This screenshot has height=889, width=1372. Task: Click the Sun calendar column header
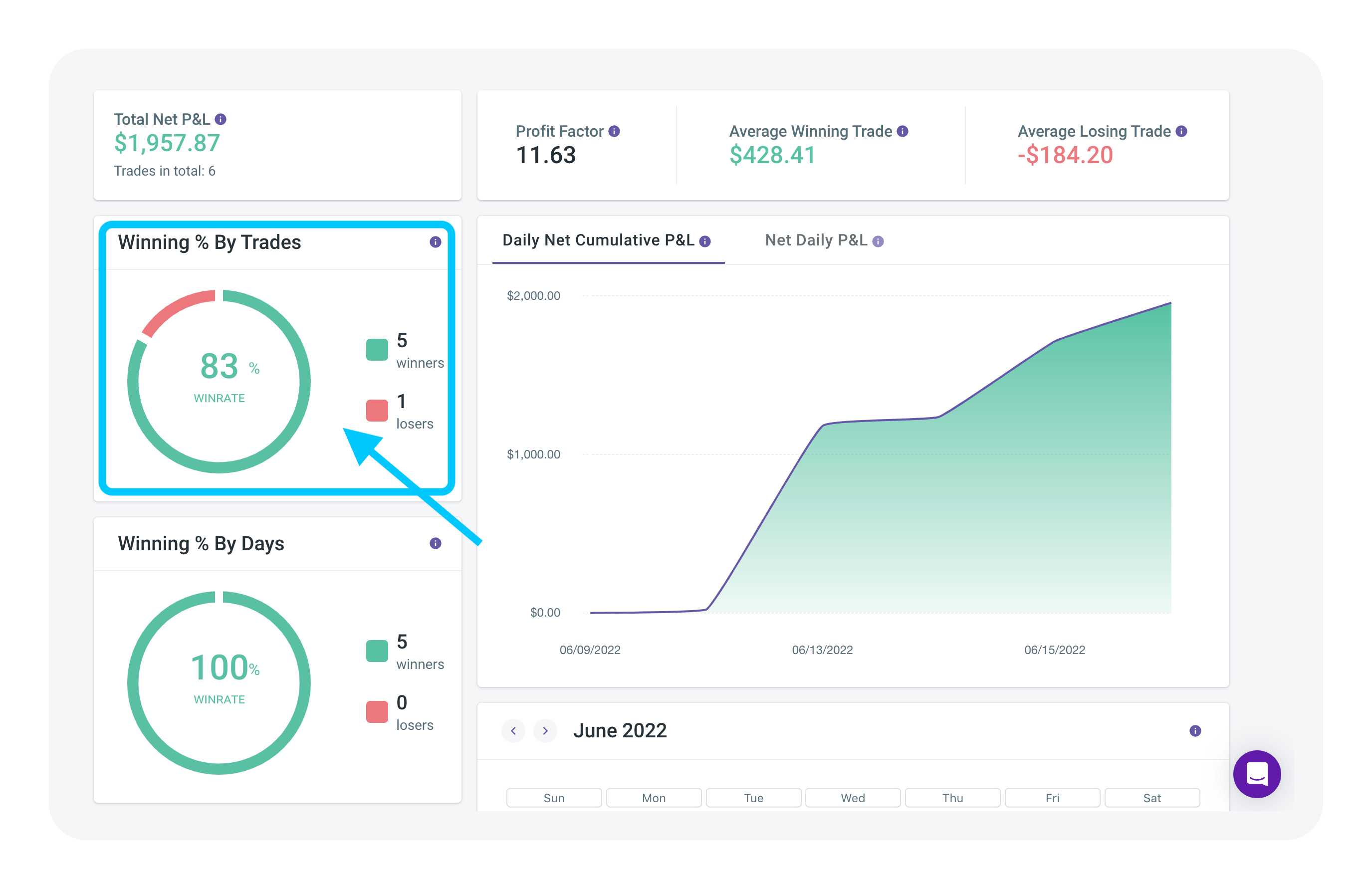point(554,798)
